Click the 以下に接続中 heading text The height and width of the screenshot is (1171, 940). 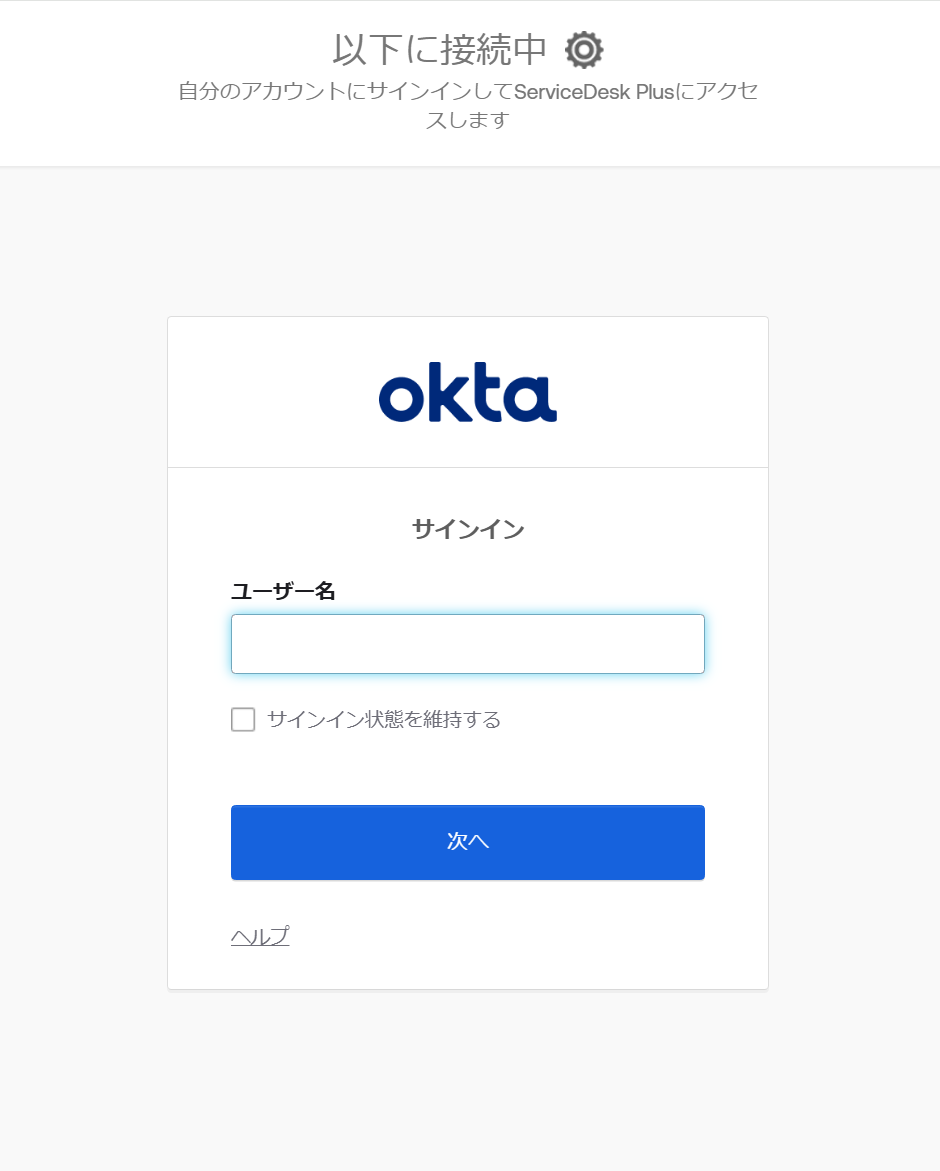[x=440, y=49]
